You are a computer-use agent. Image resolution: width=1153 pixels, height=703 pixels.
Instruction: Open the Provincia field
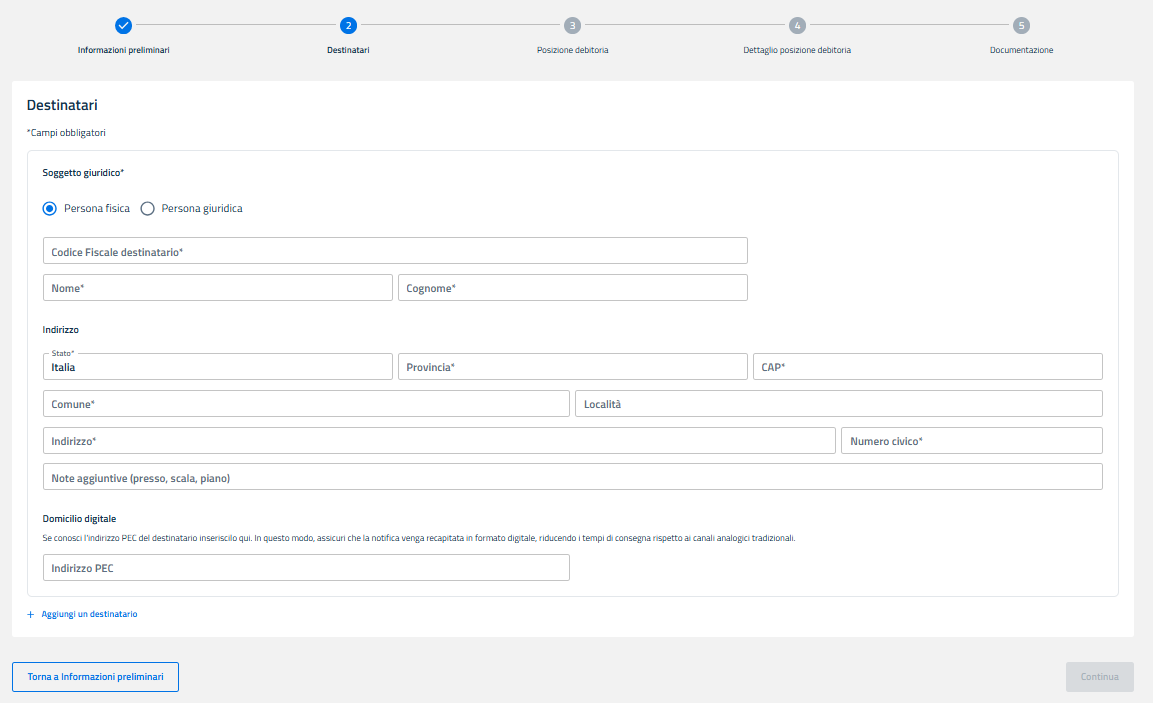572,367
